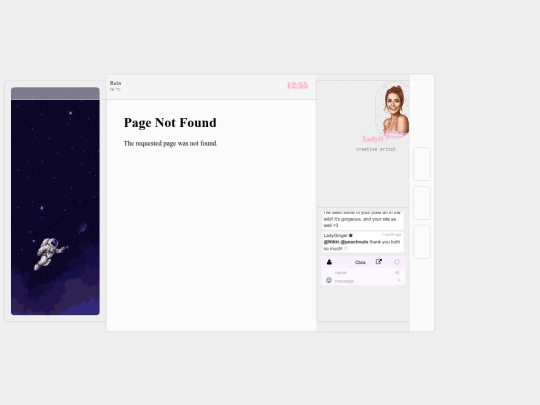Click the pink LadyG name
The width and height of the screenshot is (540, 405).
click(x=373, y=139)
